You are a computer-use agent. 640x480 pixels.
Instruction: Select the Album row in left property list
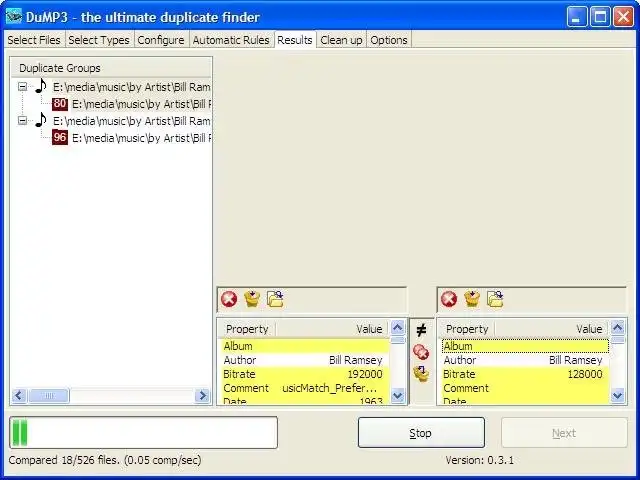pos(304,346)
